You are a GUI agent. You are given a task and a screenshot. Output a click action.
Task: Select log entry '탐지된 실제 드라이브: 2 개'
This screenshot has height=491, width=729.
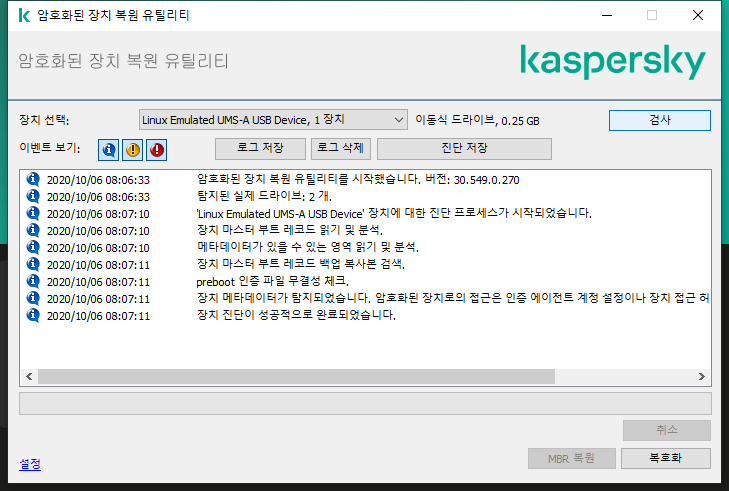[365, 196]
